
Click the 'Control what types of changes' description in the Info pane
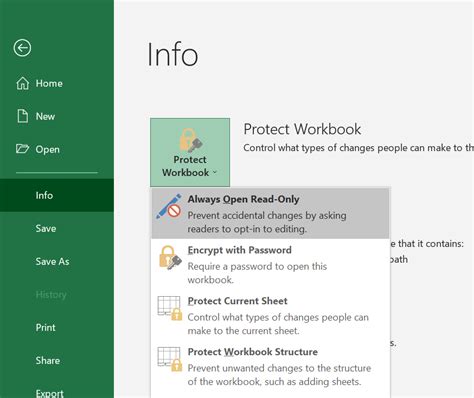tap(358, 148)
